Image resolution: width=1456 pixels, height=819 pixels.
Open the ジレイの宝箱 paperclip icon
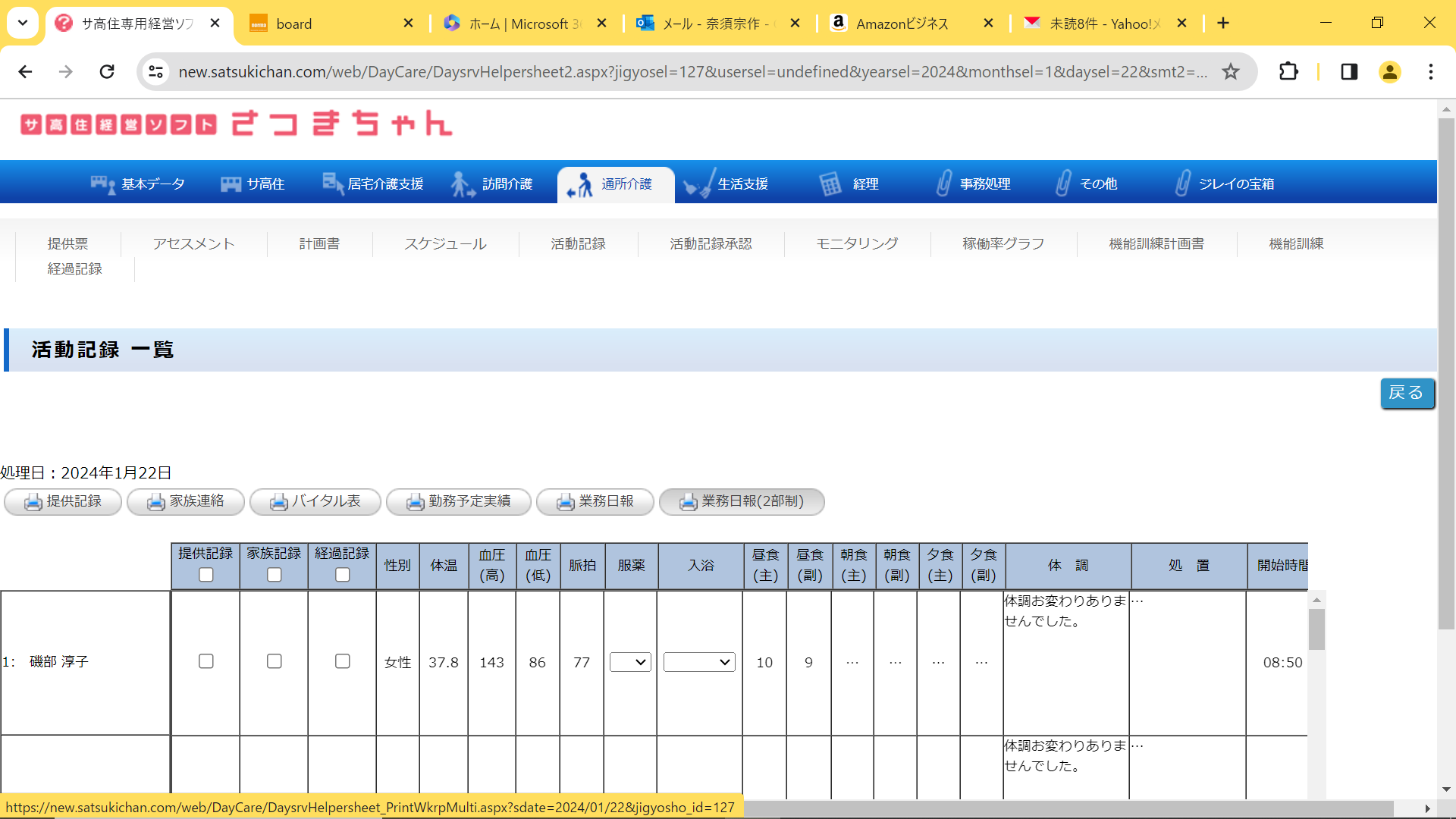1181,184
